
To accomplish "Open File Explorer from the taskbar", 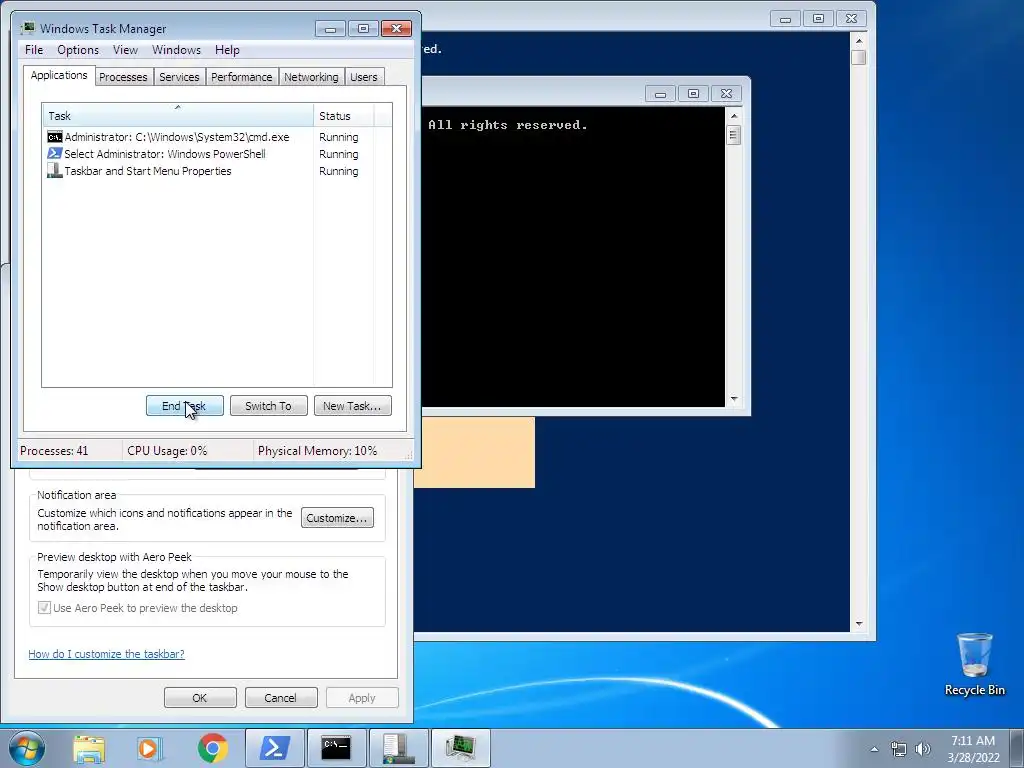I will click(89, 748).
